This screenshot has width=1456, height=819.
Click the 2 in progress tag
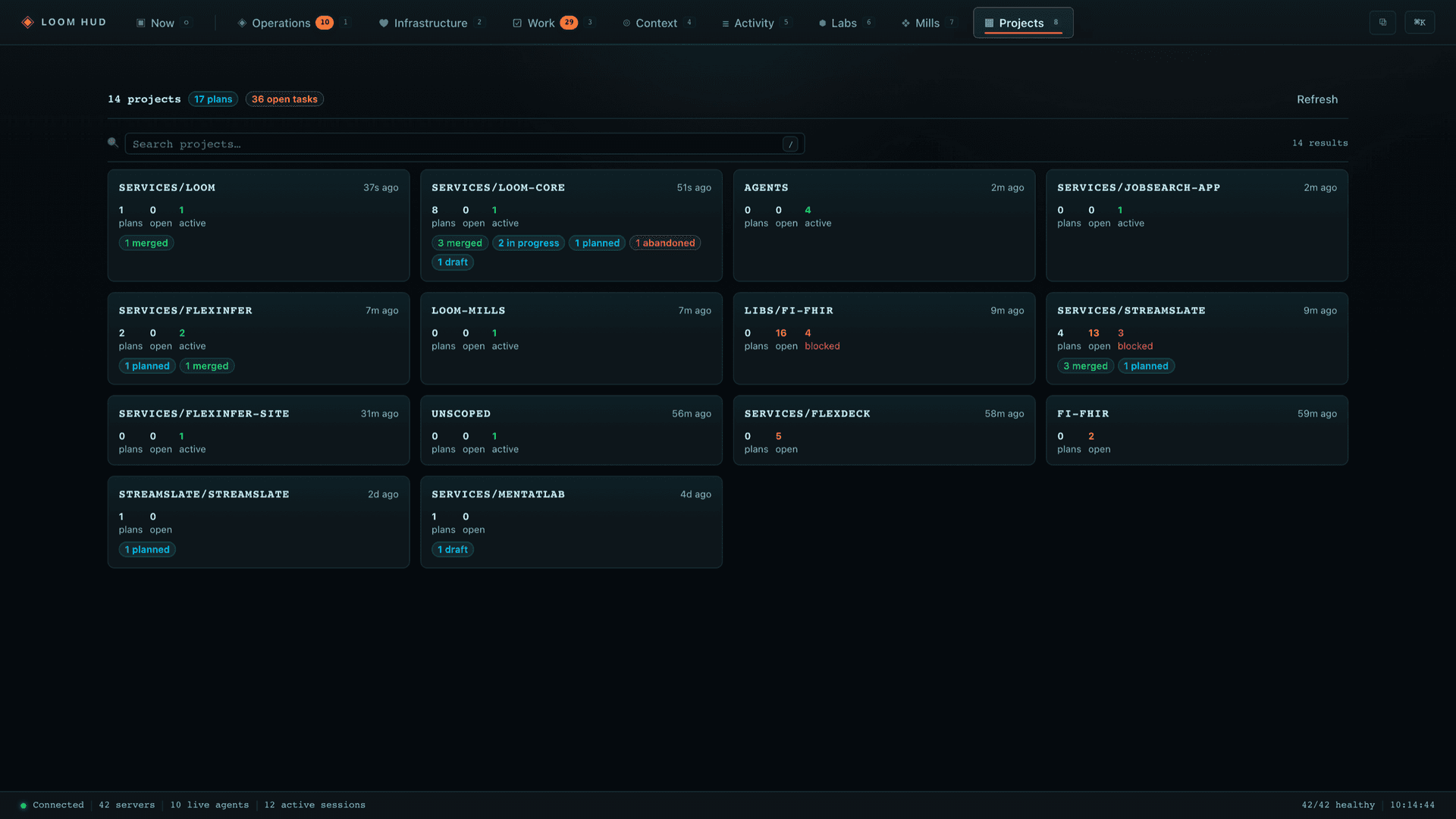coord(529,243)
